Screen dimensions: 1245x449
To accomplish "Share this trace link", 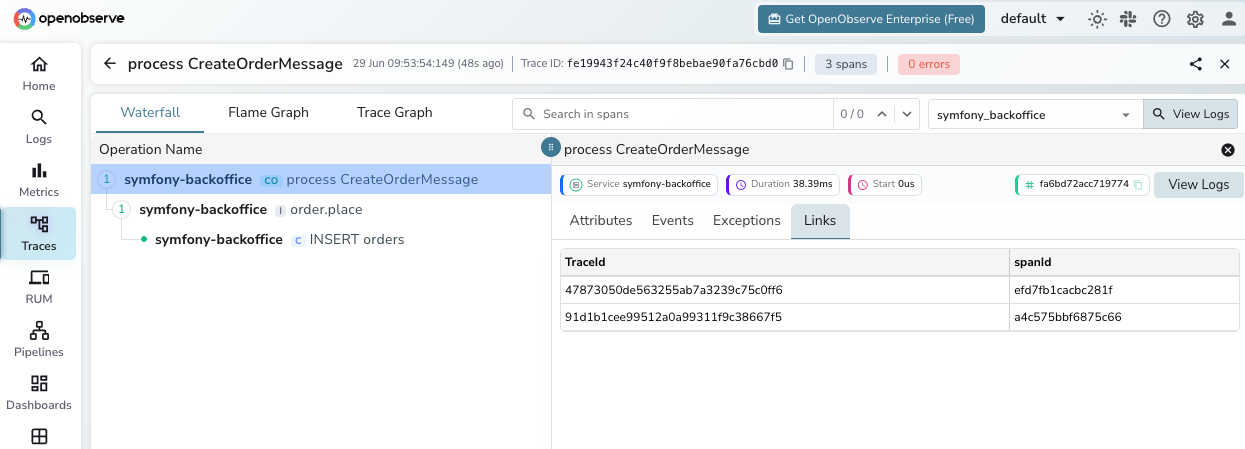I will (1196, 64).
